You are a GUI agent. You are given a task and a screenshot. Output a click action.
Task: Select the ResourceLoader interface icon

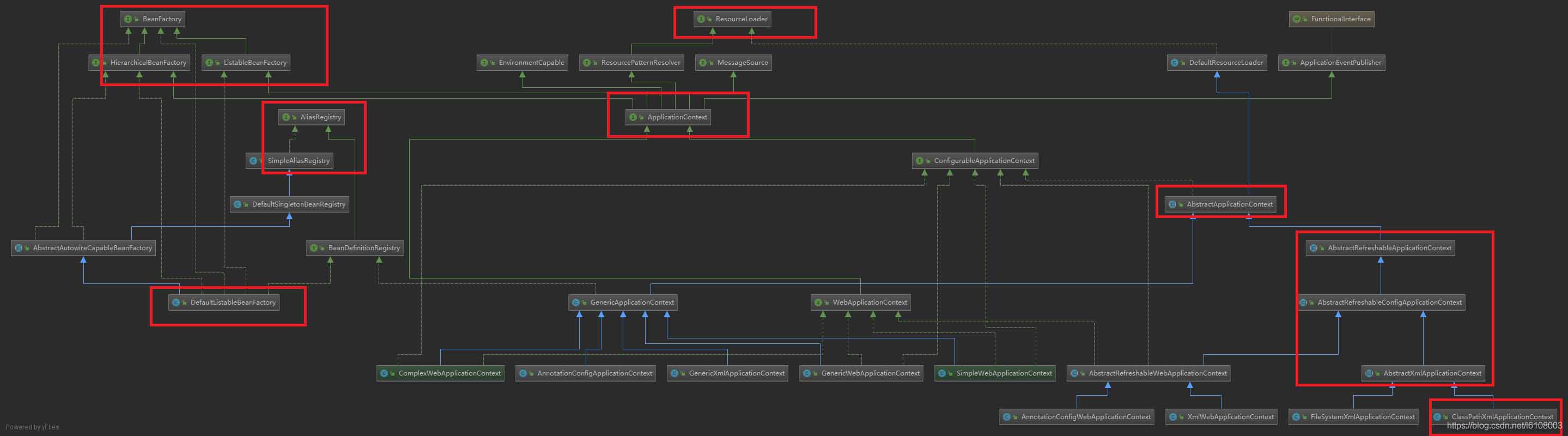pyautogui.click(x=701, y=19)
